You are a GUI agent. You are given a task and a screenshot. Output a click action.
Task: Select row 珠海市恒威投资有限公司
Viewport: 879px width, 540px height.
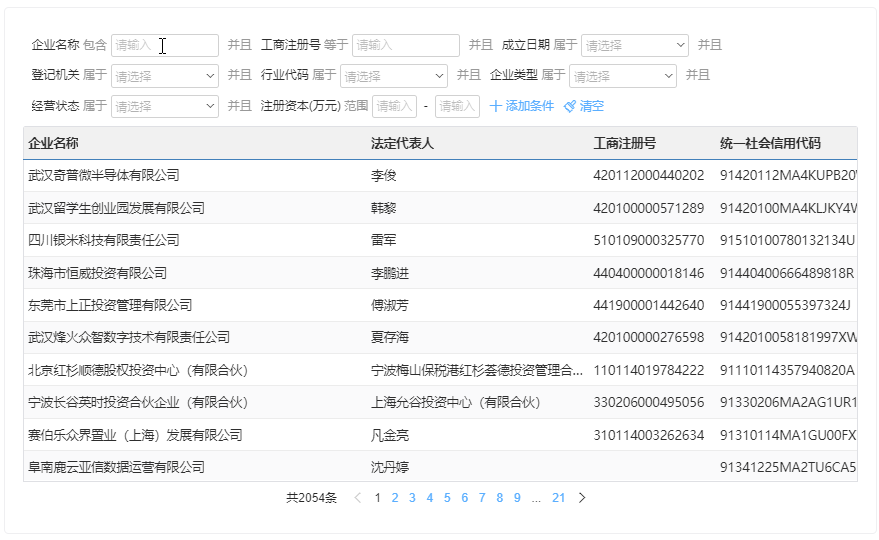[x=440, y=273]
